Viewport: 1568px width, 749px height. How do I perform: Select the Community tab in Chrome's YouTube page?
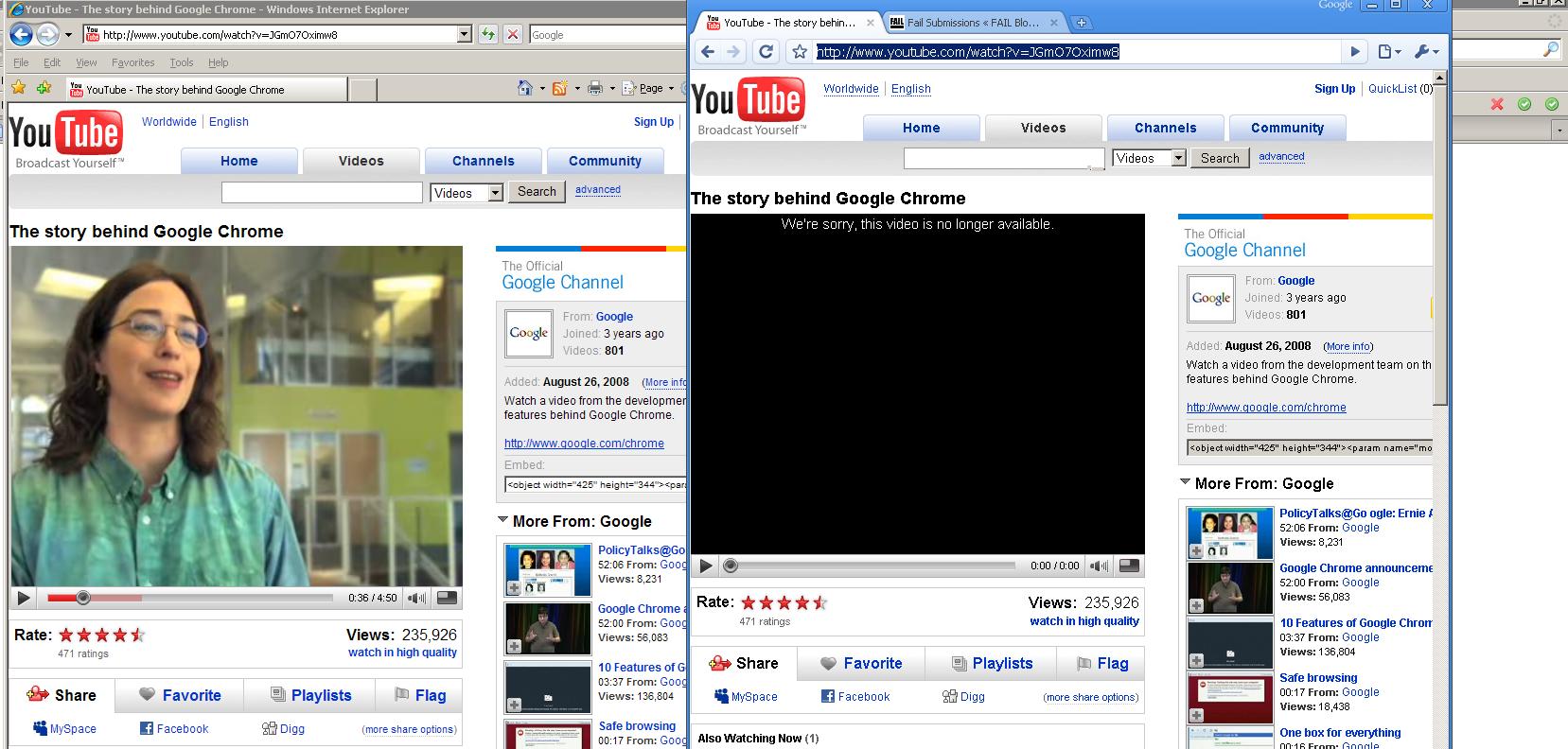pos(1287,128)
